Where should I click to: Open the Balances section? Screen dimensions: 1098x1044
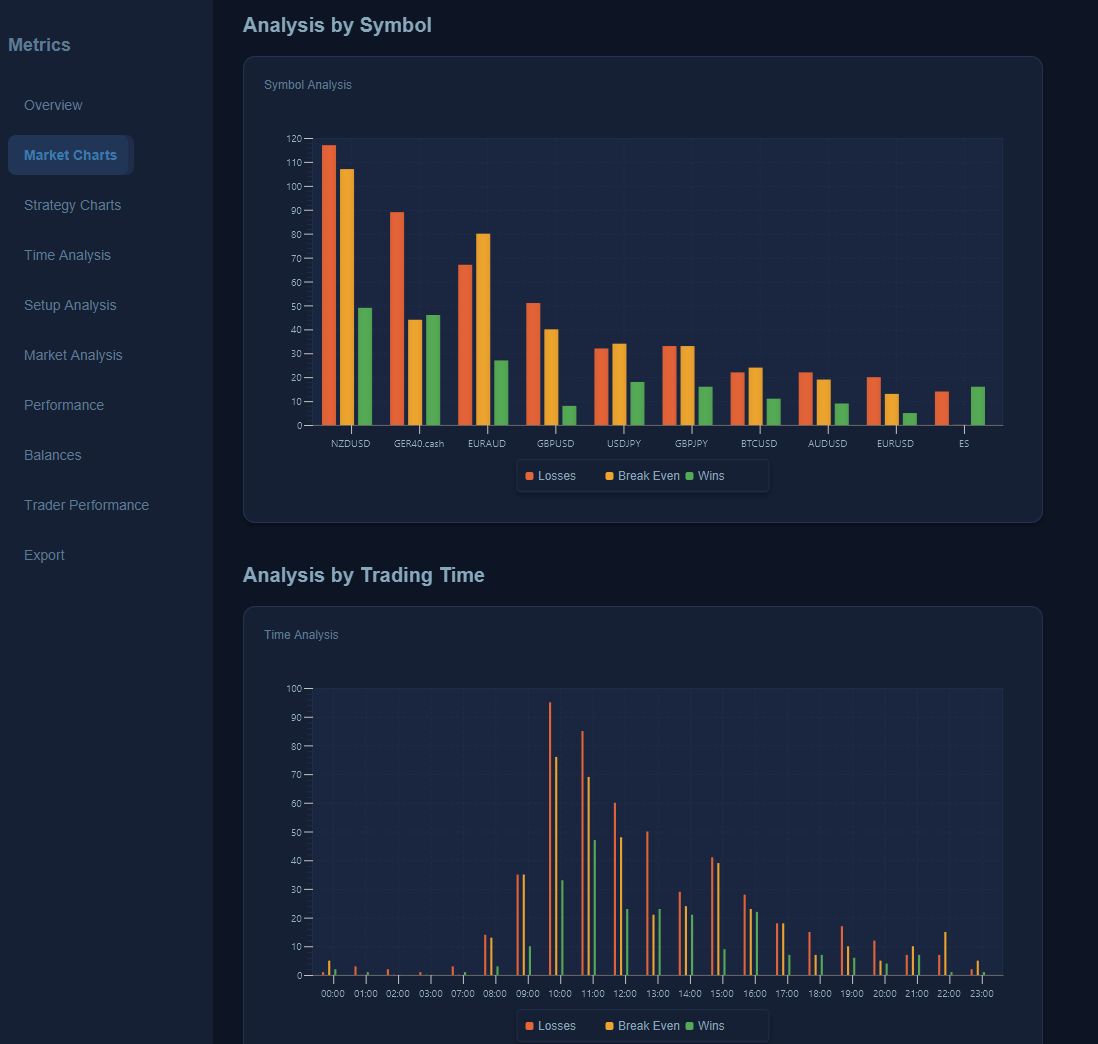(53, 455)
